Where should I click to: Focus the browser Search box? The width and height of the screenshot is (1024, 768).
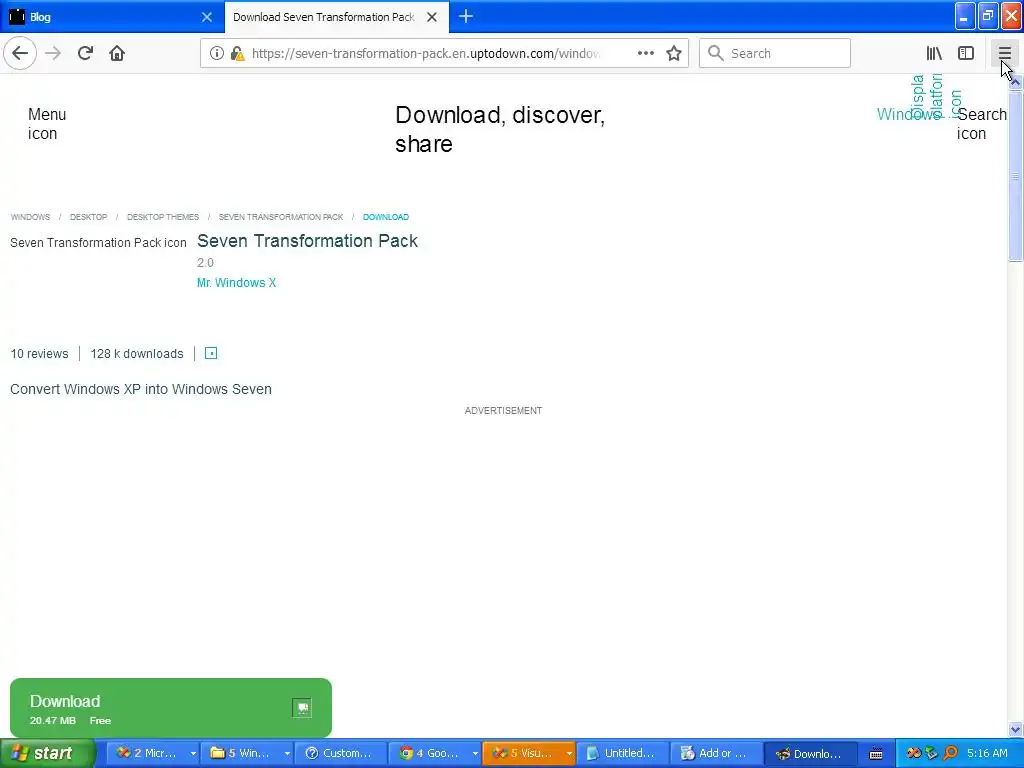click(775, 53)
